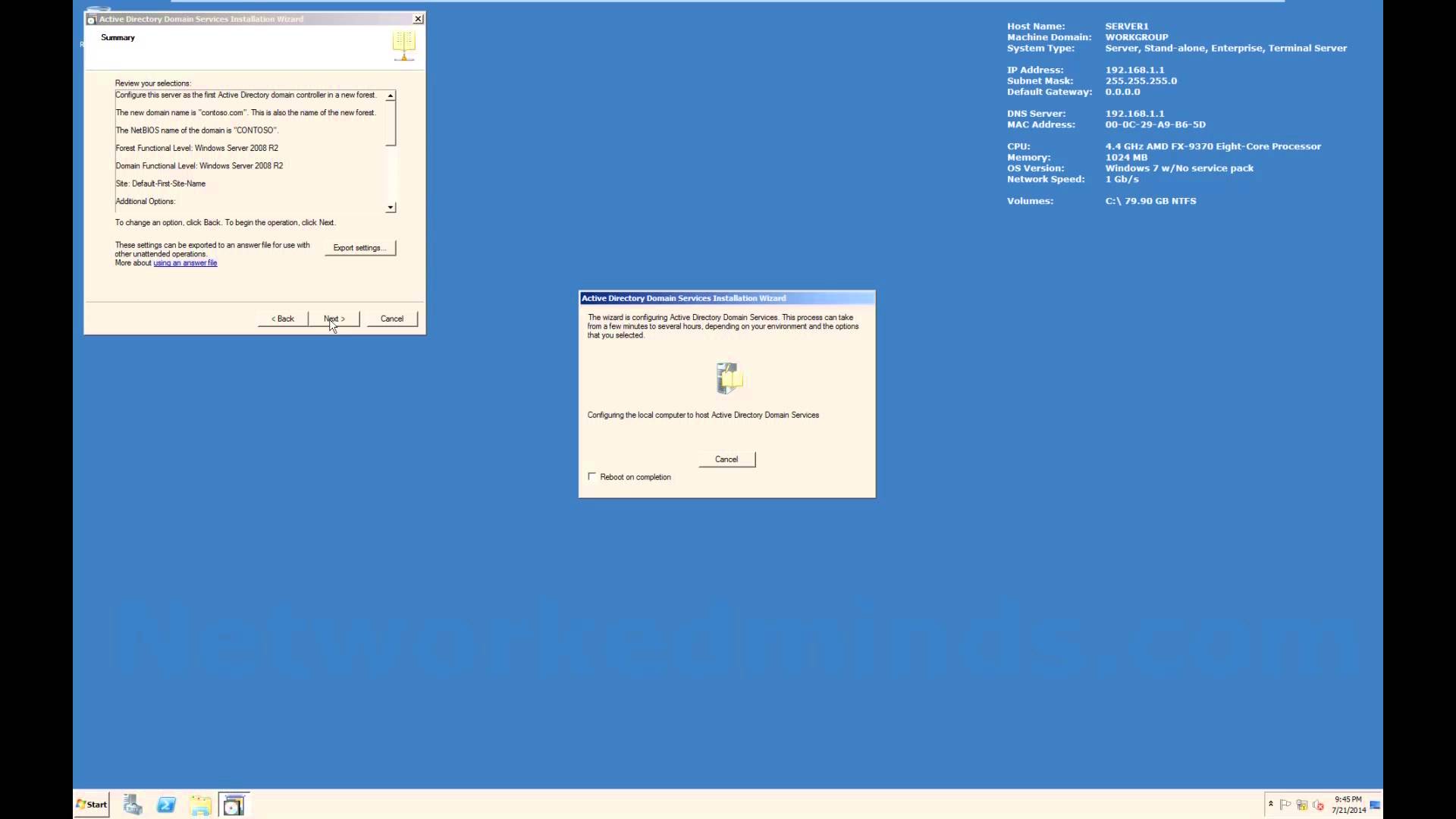Launch Server Manager from the taskbar
Image resolution: width=1456 pixels, height=819 pixels.
click(133, 805)
